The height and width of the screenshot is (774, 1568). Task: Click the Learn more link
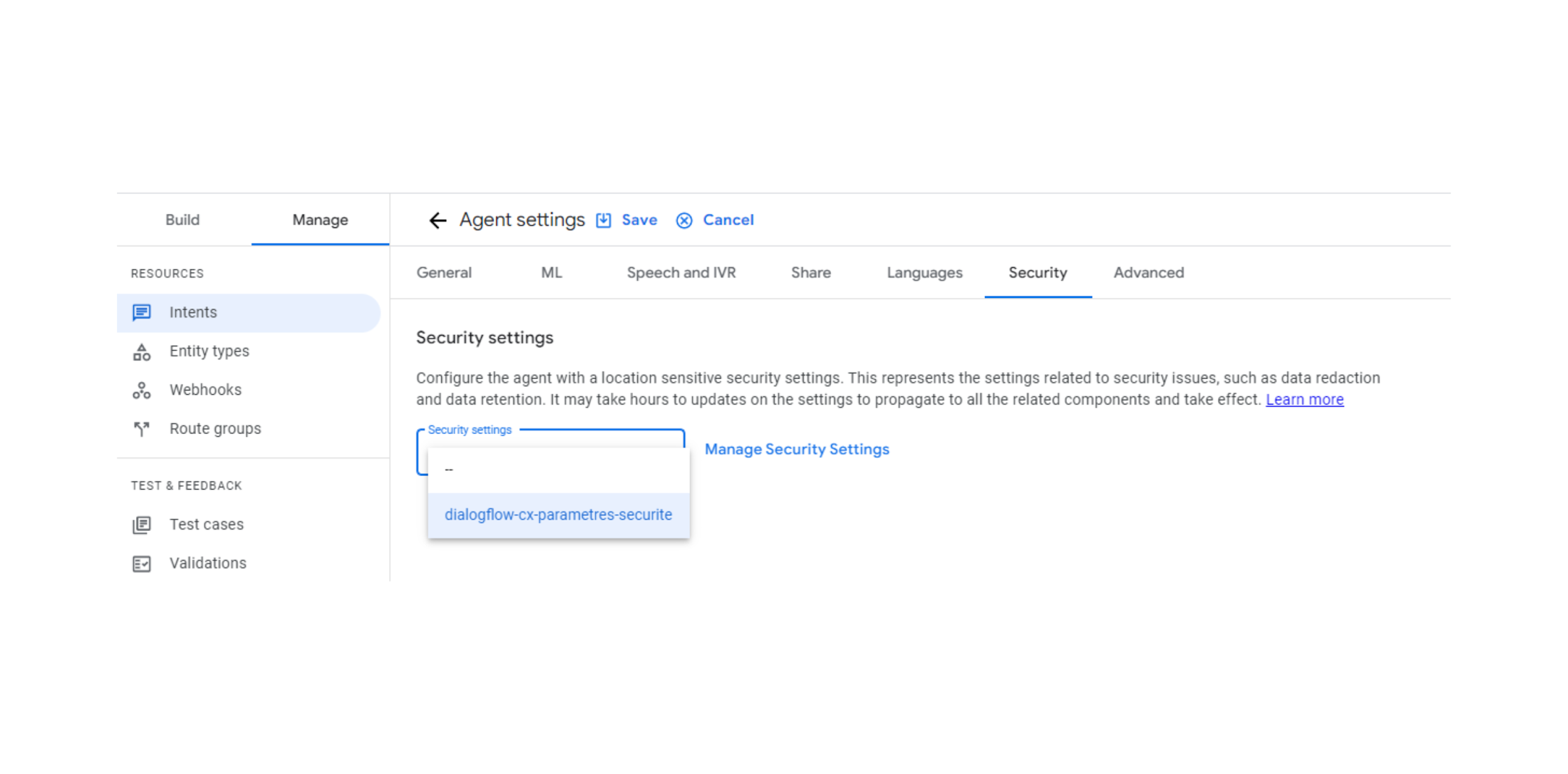coord(1307,399)
